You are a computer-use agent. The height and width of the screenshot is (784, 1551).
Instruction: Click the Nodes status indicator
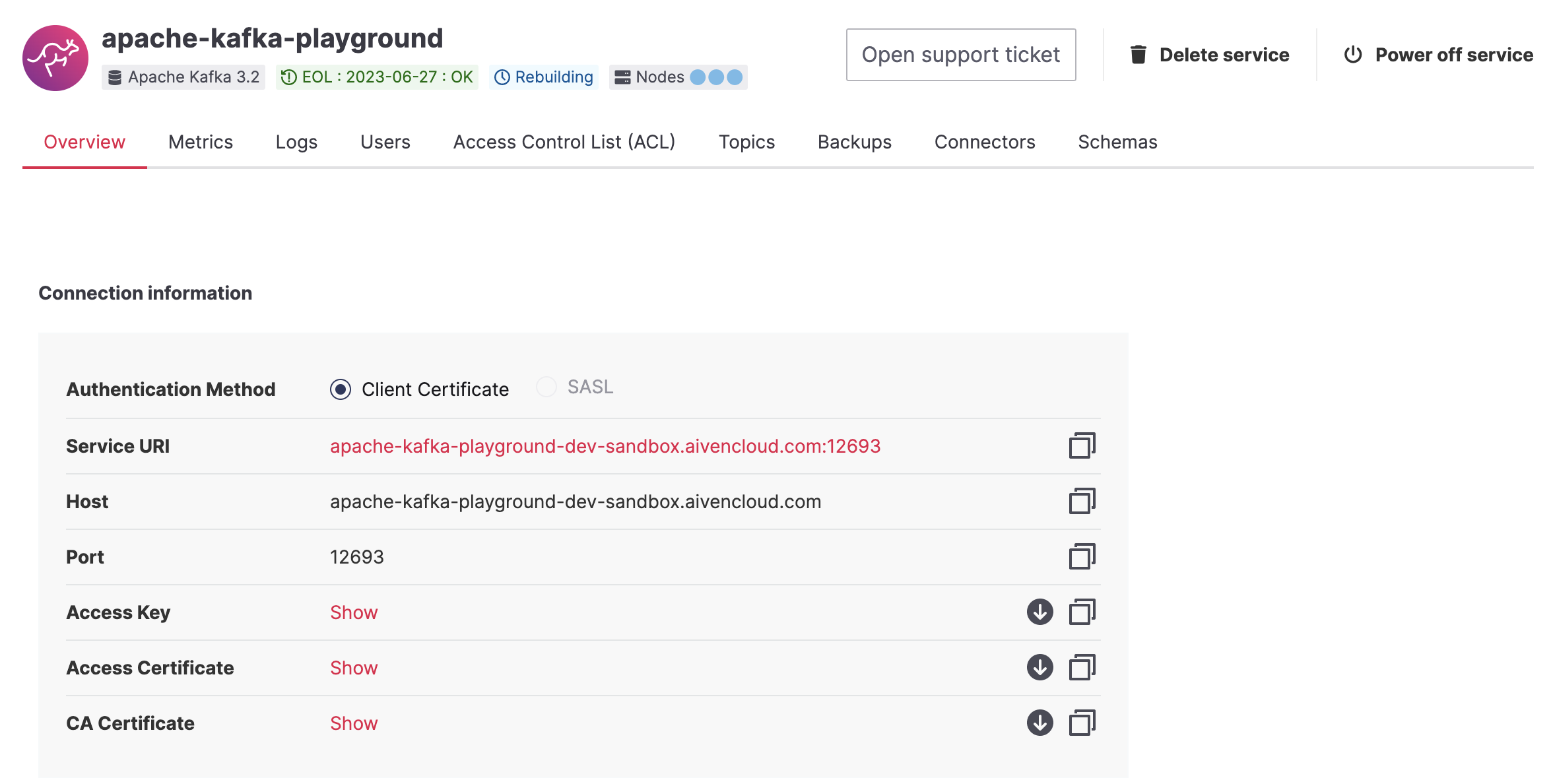point(678,77)
